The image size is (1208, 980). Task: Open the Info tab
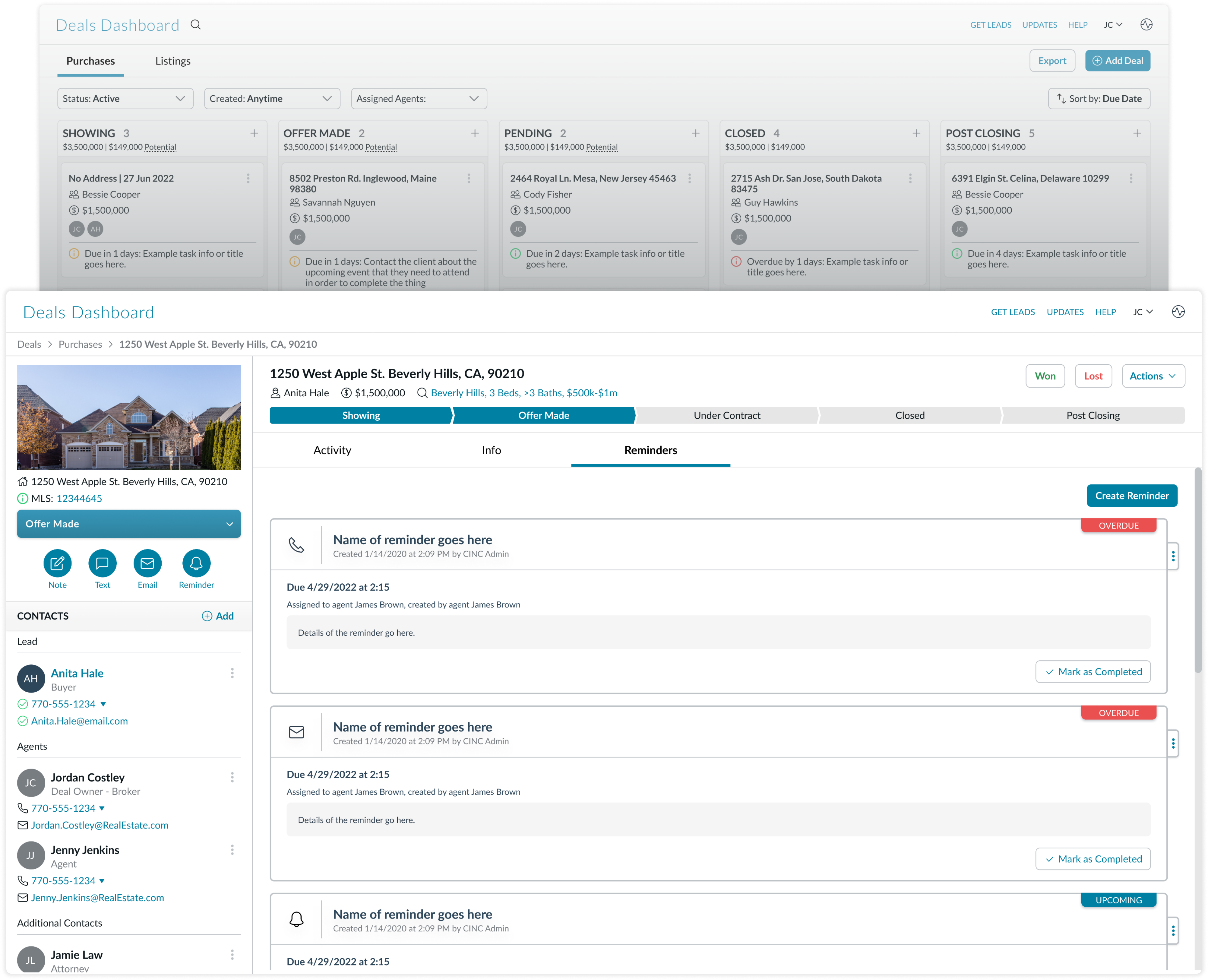click(492, 450)
